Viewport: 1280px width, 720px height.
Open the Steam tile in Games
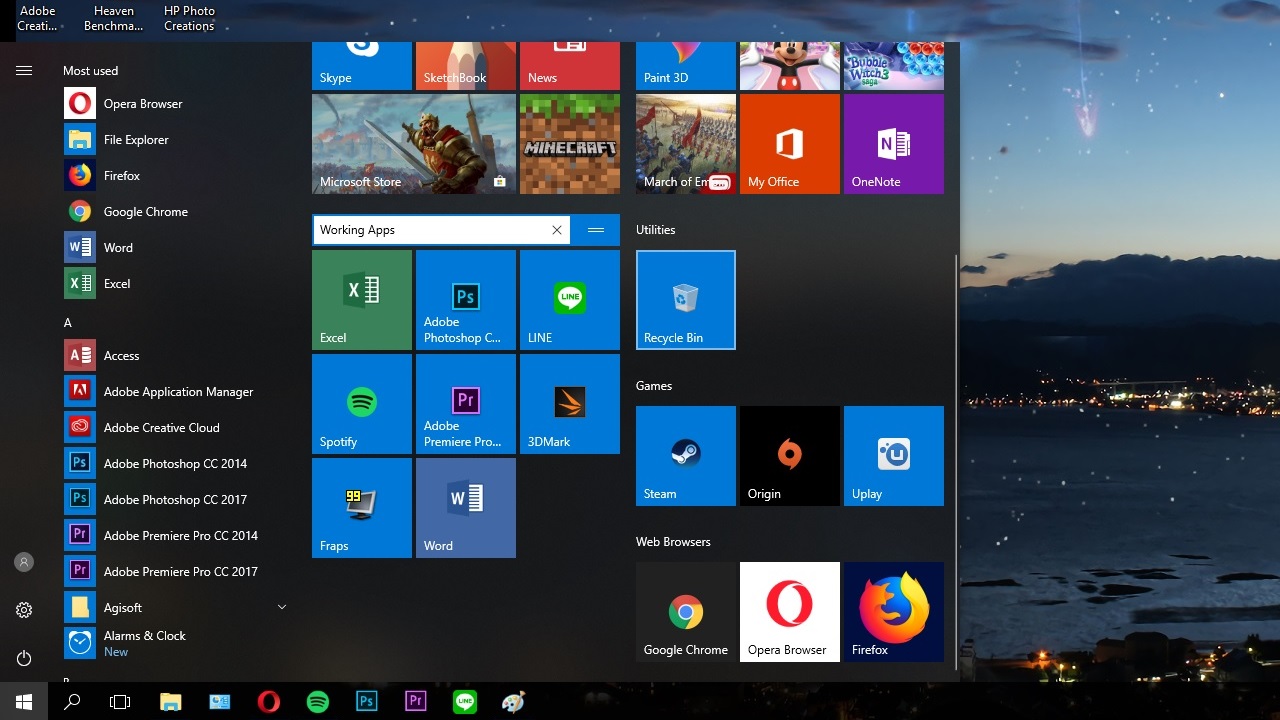[685, 456]
